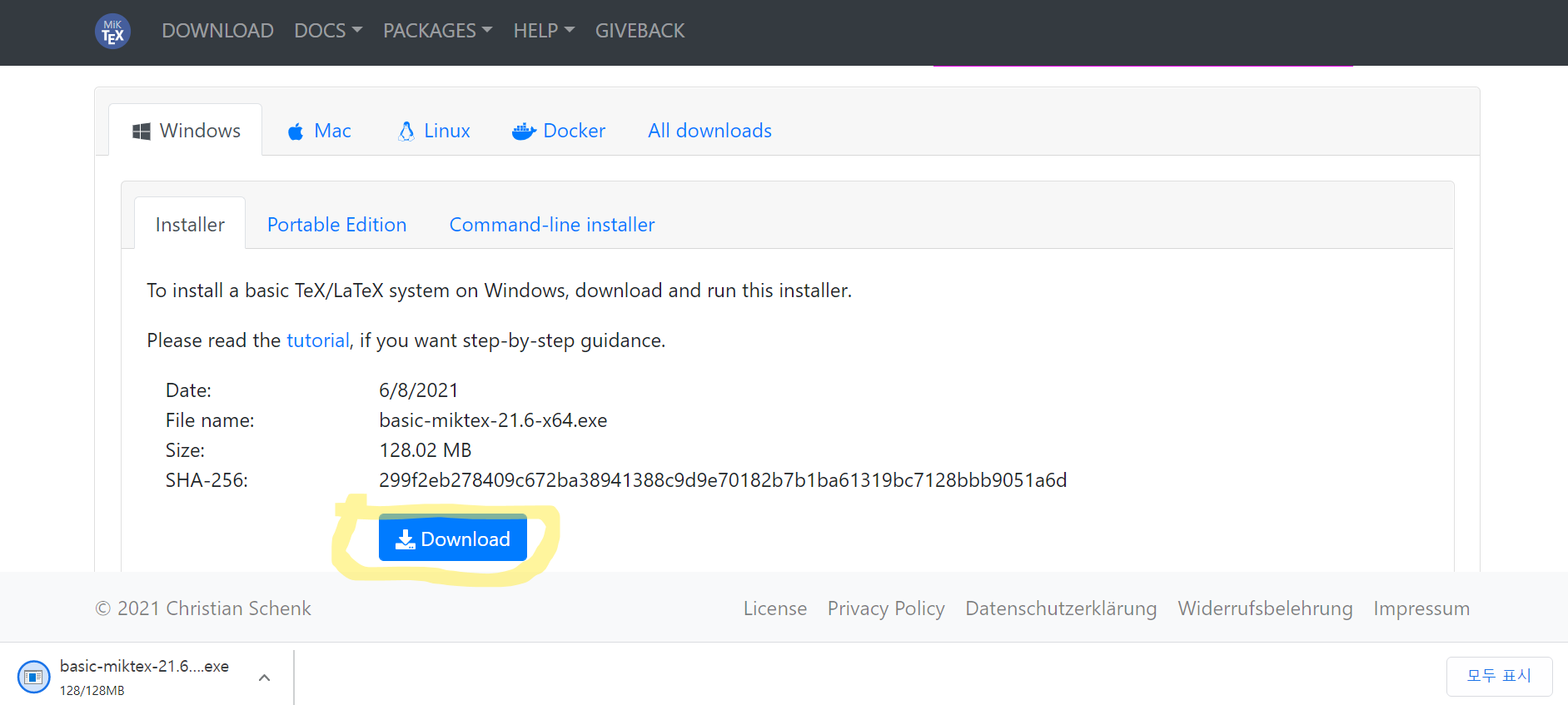Switch to Portable Edition sub-tab
The image size is (1568, 705).
click(x=336, y=225)
